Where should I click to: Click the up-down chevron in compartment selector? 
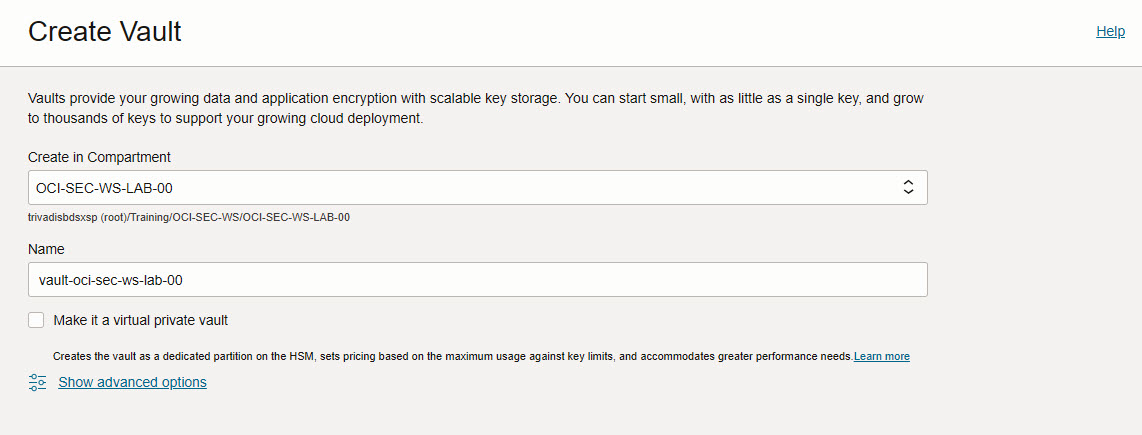[x=908, y=187]
